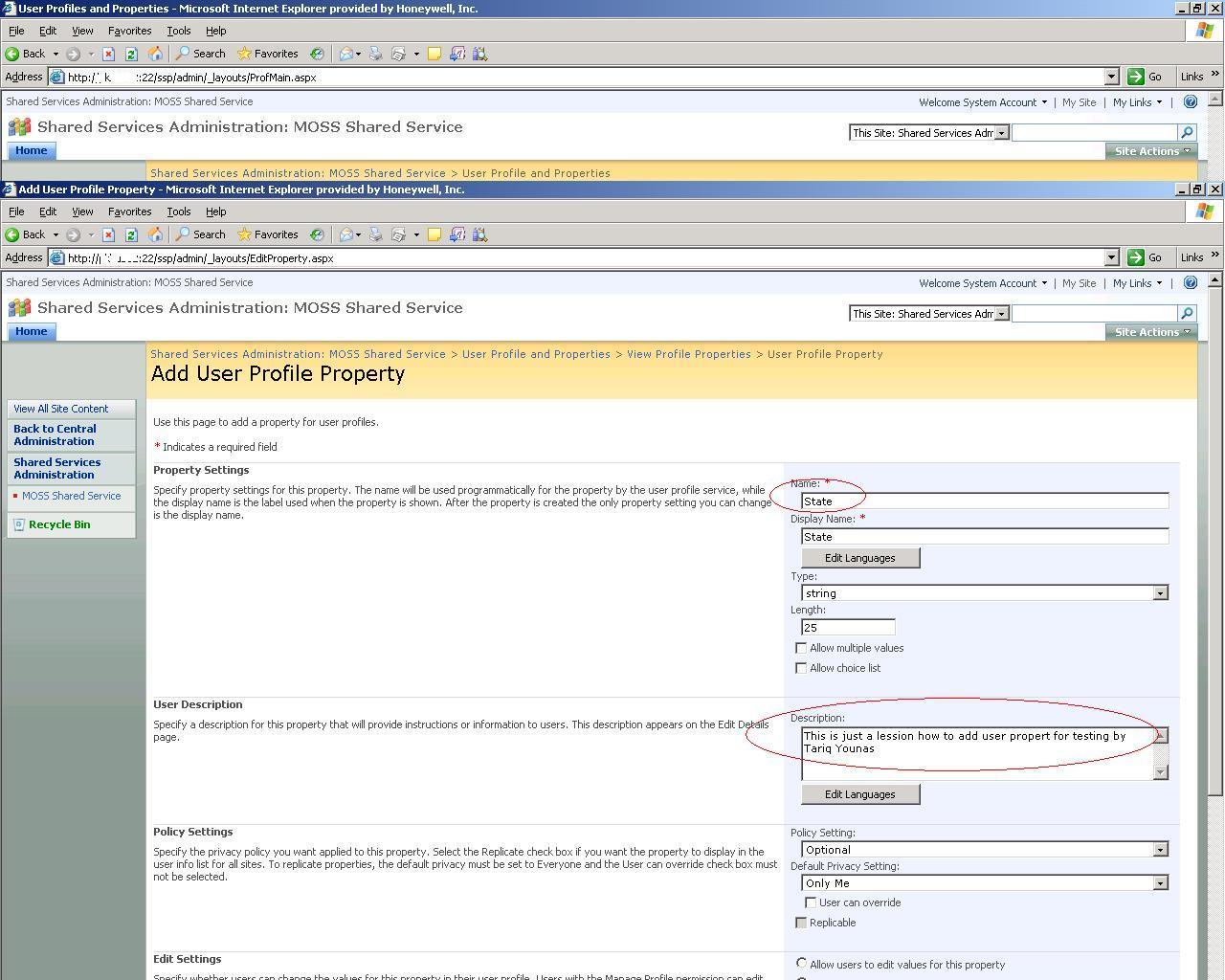This screenshot has height=980, width=1225.
Task: Refresh page in User Profiles and Properties window
Action: tap(131, 54)
